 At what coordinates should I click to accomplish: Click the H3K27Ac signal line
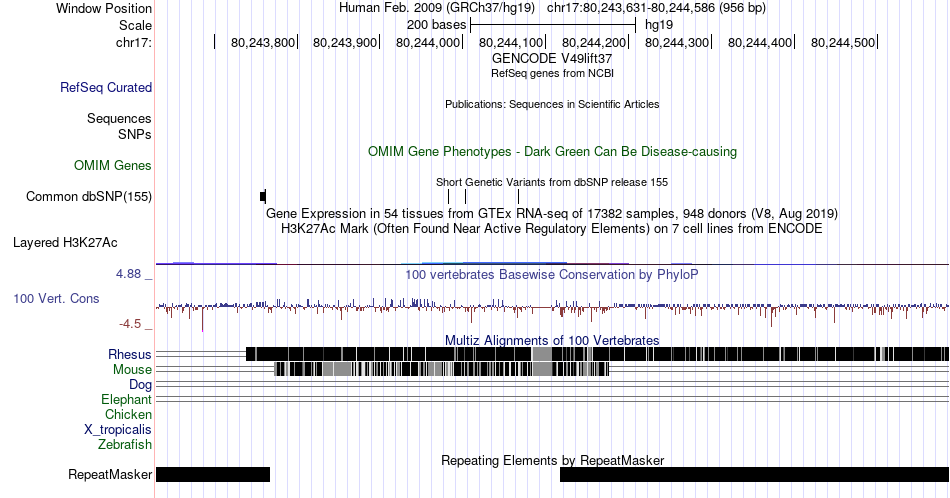[x=552, y=264]
